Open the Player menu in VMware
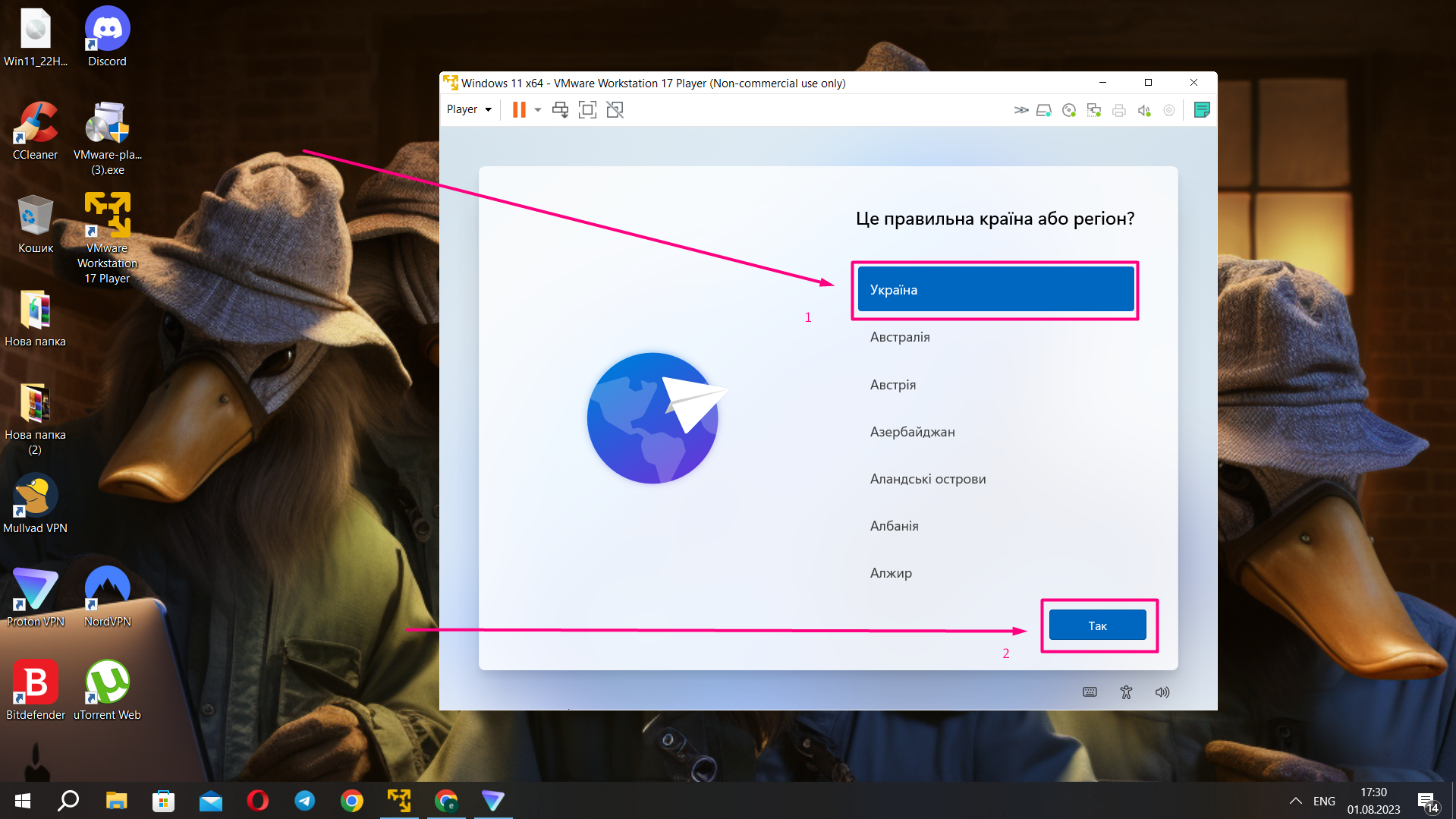Image resolution: width=1456 pixels, height=819 pixels. (469, 109)
